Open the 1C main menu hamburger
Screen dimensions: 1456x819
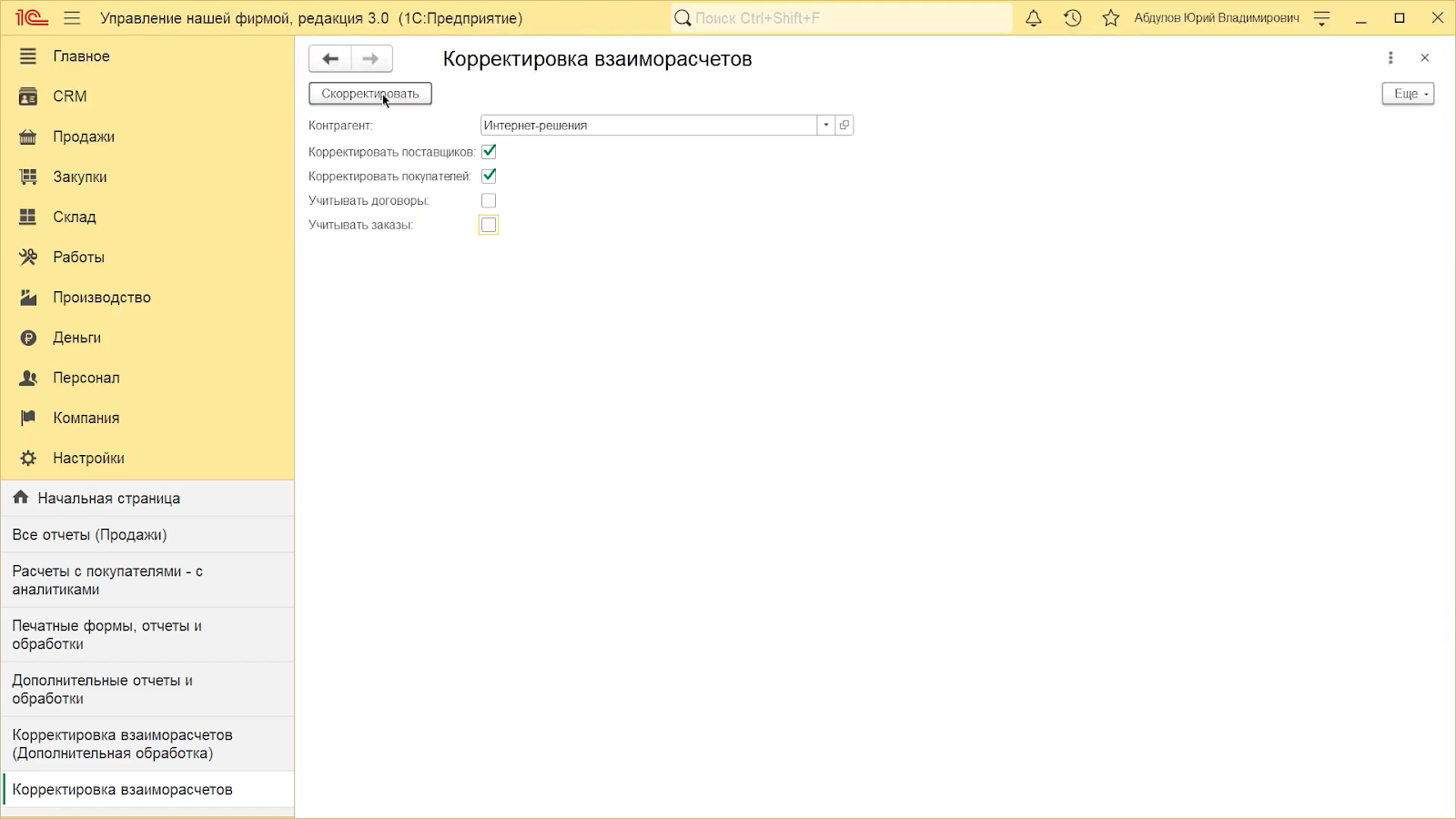(x=73, y=18)
